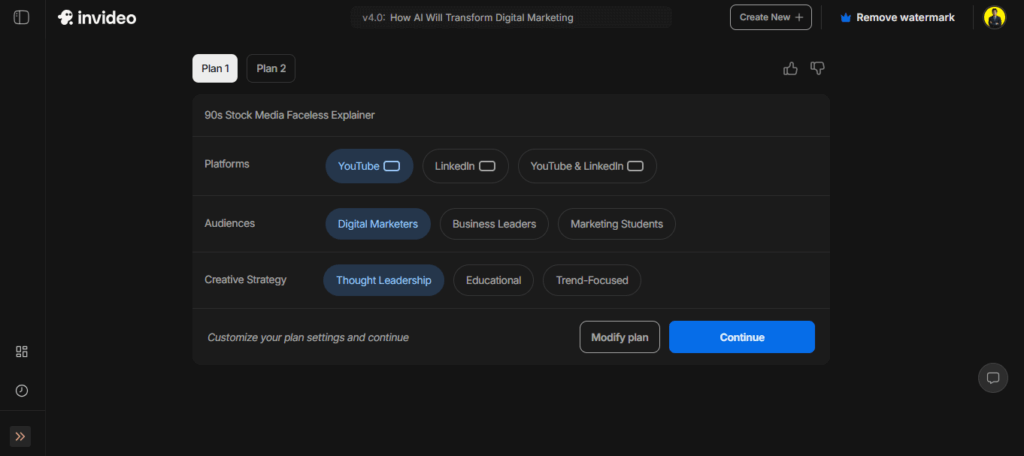Image resolution: width=1024 pixels, height=456 pixels.
Task: Click the invideo logo
Action: point(97,17)
